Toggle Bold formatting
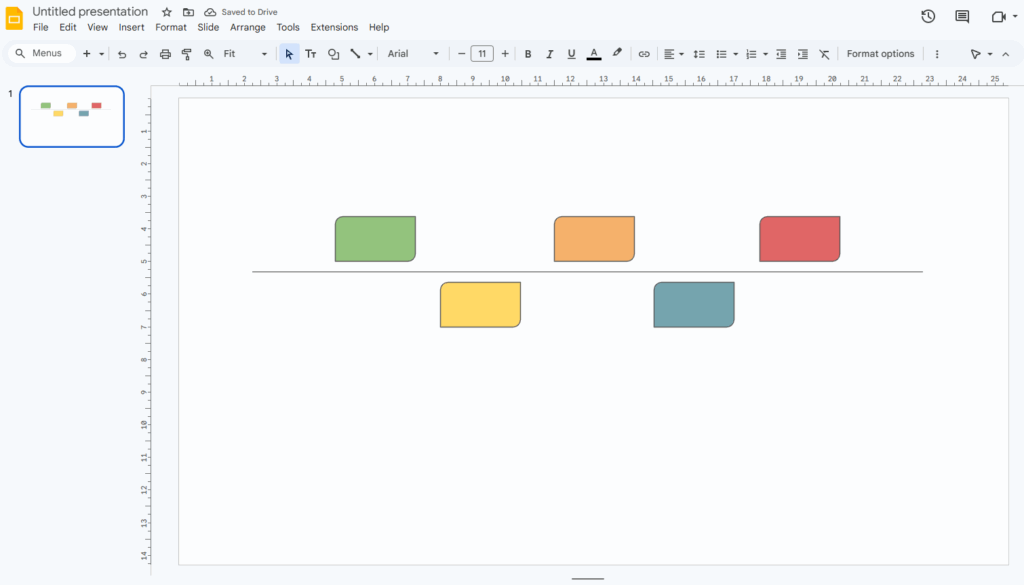Screen dimensions: 1024x585 tap(528, 54)
